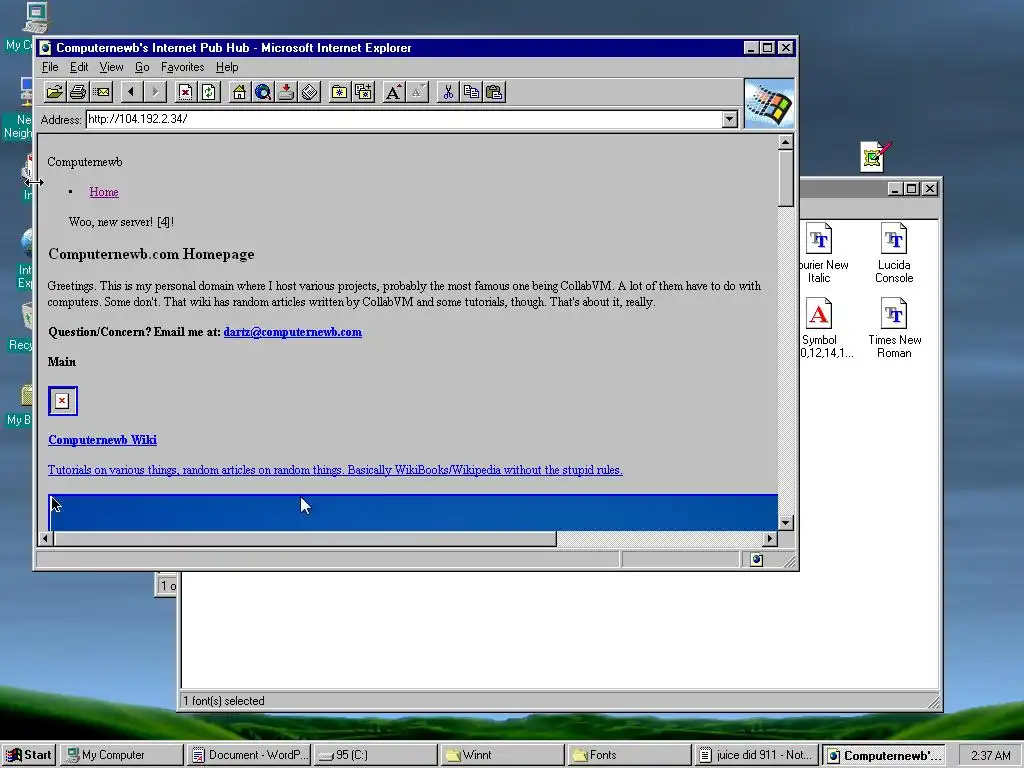The height and width of the screenshot is (768, 1024).
Task: Click vertical scrollbar up arrow in Explorer
Action: 786,142
